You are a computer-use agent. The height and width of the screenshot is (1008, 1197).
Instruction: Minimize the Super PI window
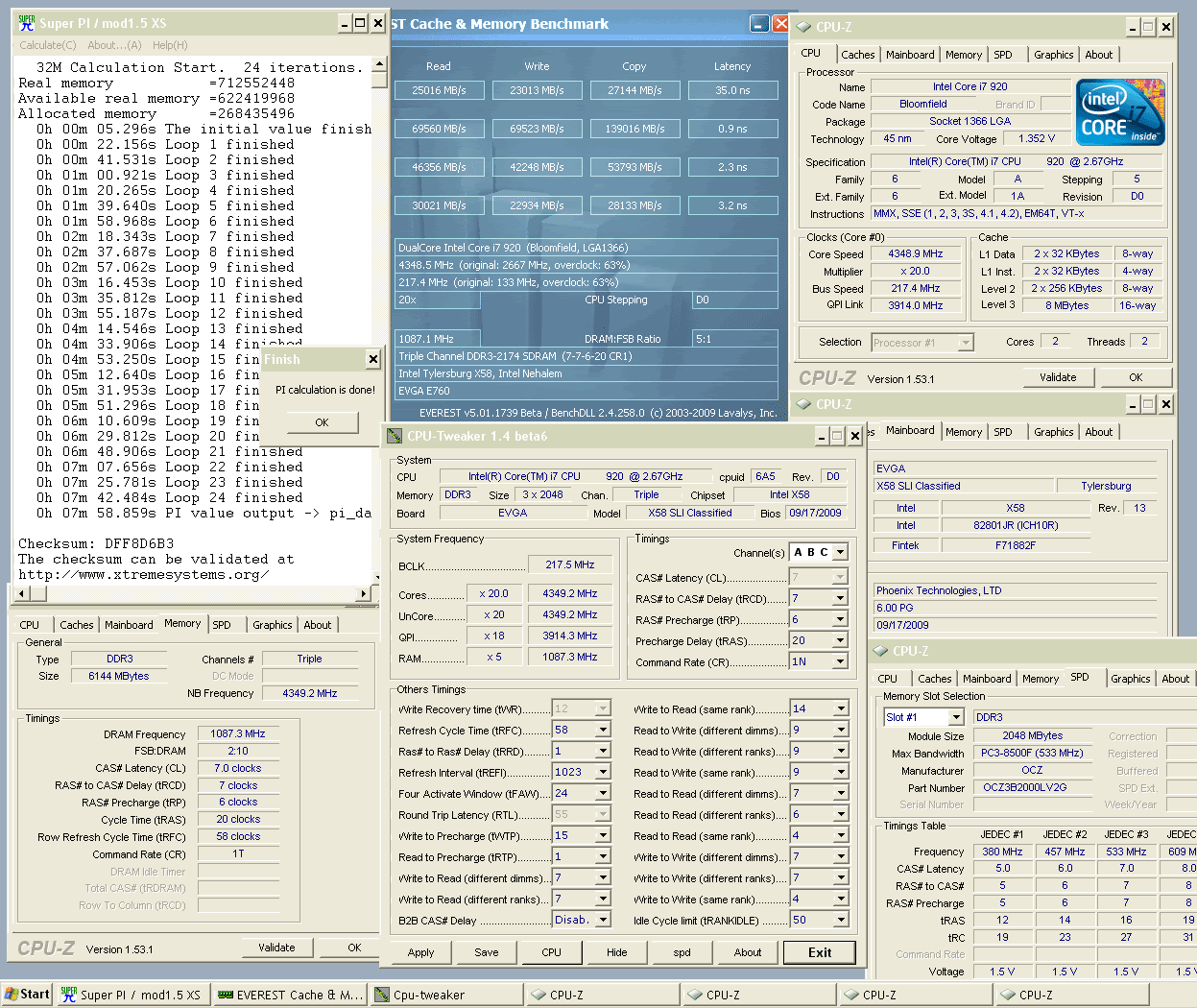(345, 23)
